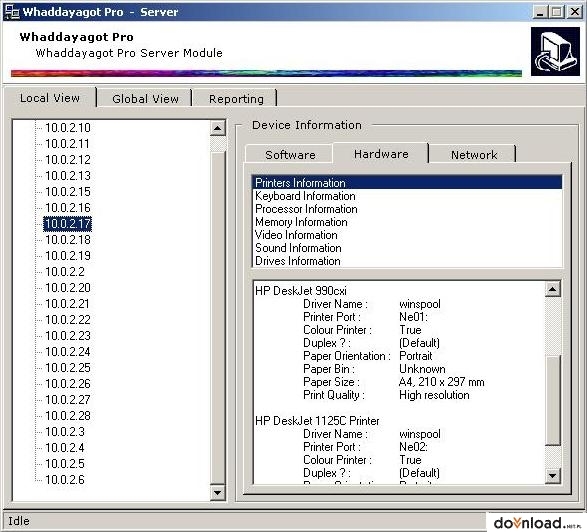This screenshot has height=532, width=587.
Task: Click the Whaddayagot Pro title bar icon
Action: (11, 12)
